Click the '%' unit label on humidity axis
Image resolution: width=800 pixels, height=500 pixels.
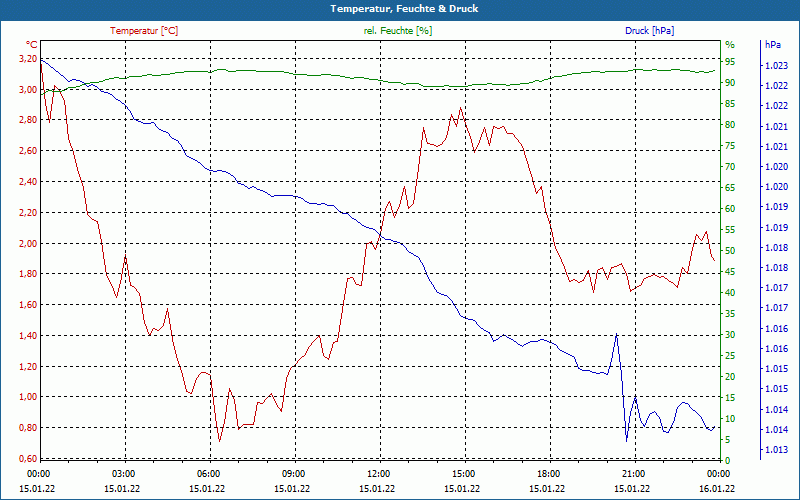[730, 45]
